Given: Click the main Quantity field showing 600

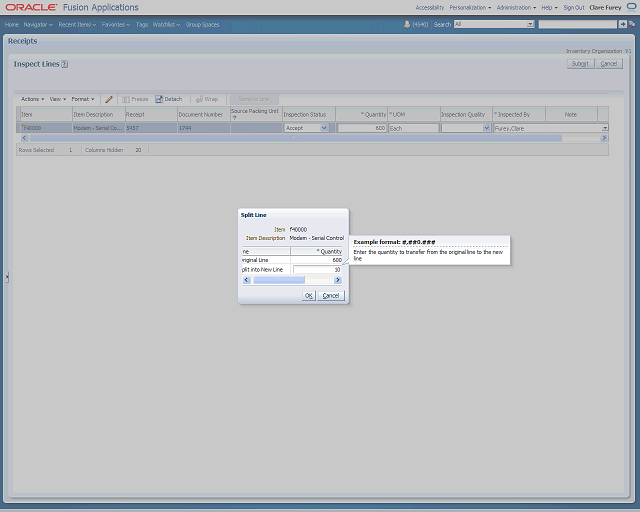Looking at the screenshot, I should click(362, 128).
